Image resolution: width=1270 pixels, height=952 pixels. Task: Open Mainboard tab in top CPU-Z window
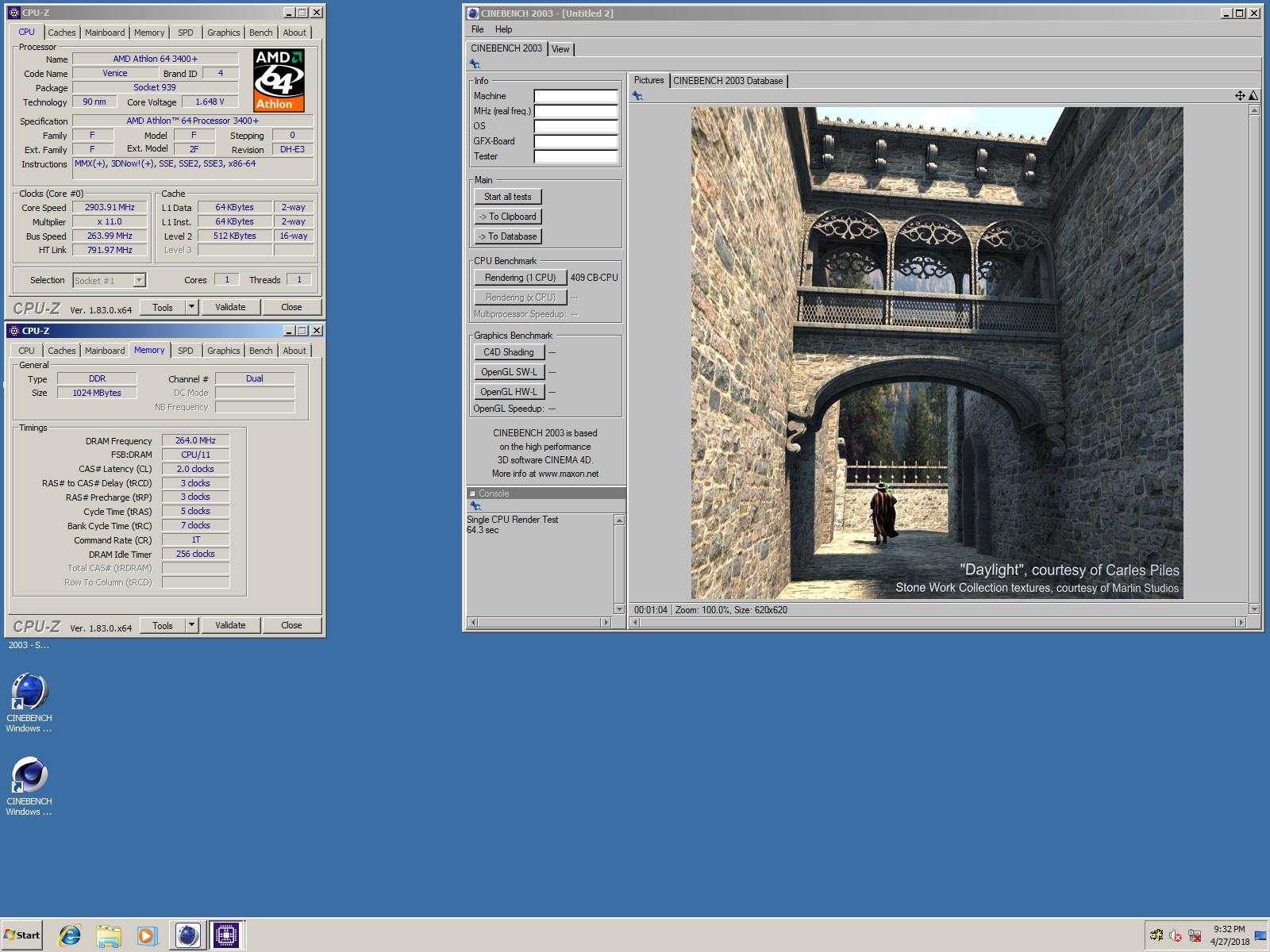click(x=105, y=33)
